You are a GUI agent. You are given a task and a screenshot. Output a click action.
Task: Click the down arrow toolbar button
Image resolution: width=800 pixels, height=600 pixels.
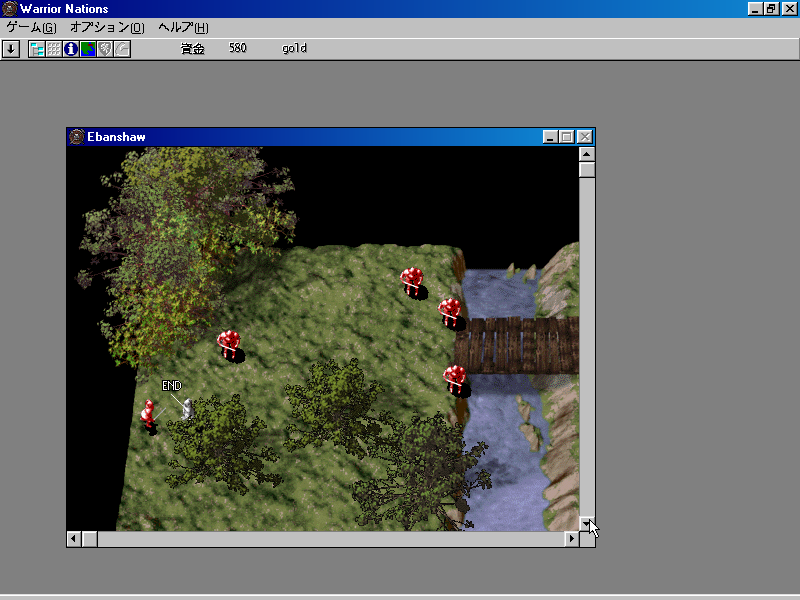11,49
